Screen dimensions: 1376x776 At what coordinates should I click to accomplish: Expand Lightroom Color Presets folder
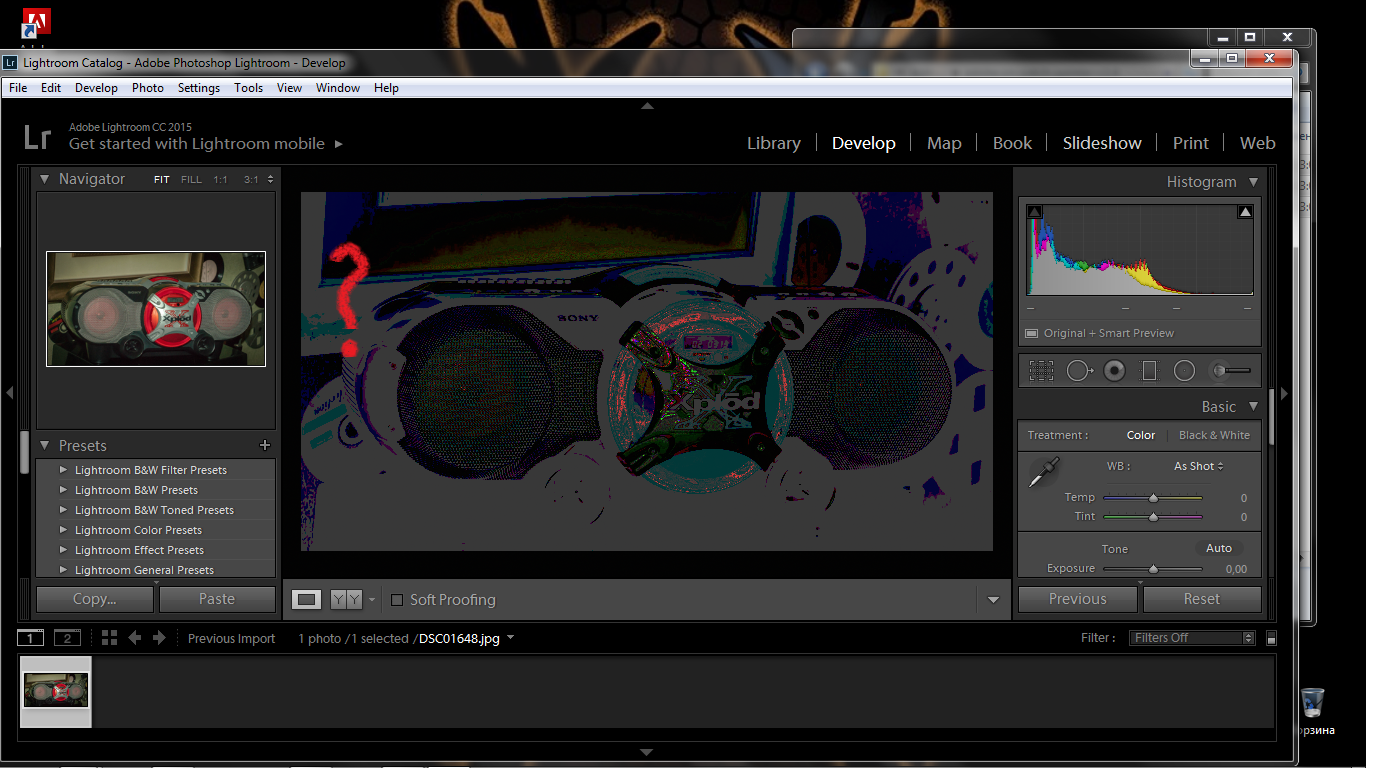(x=64, y=530)
